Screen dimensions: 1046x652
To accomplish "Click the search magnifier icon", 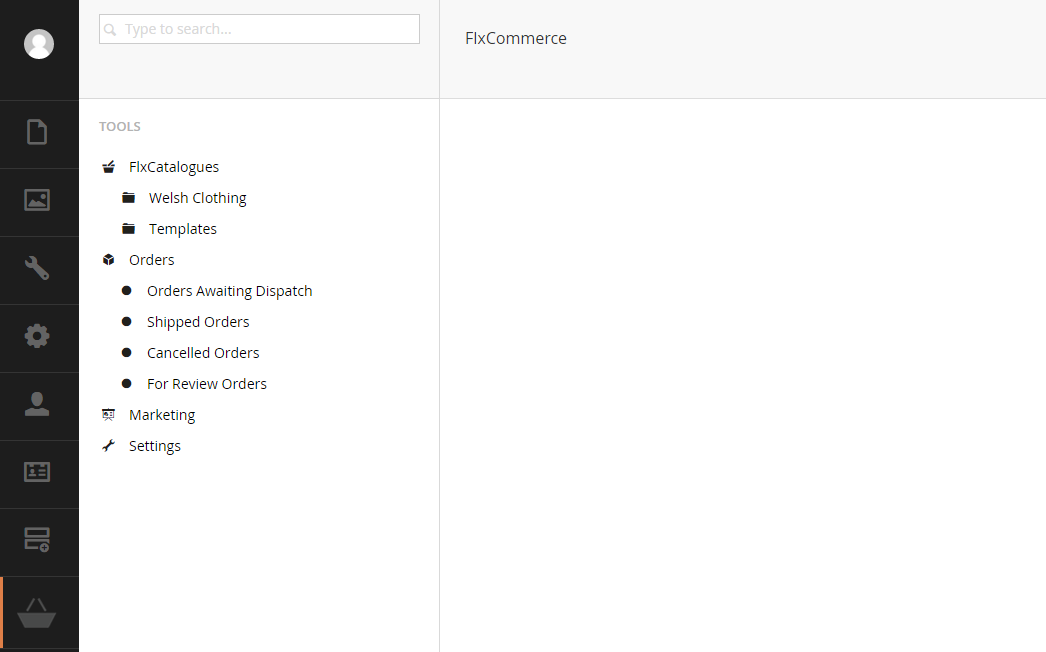I will [x=111, y=29].
